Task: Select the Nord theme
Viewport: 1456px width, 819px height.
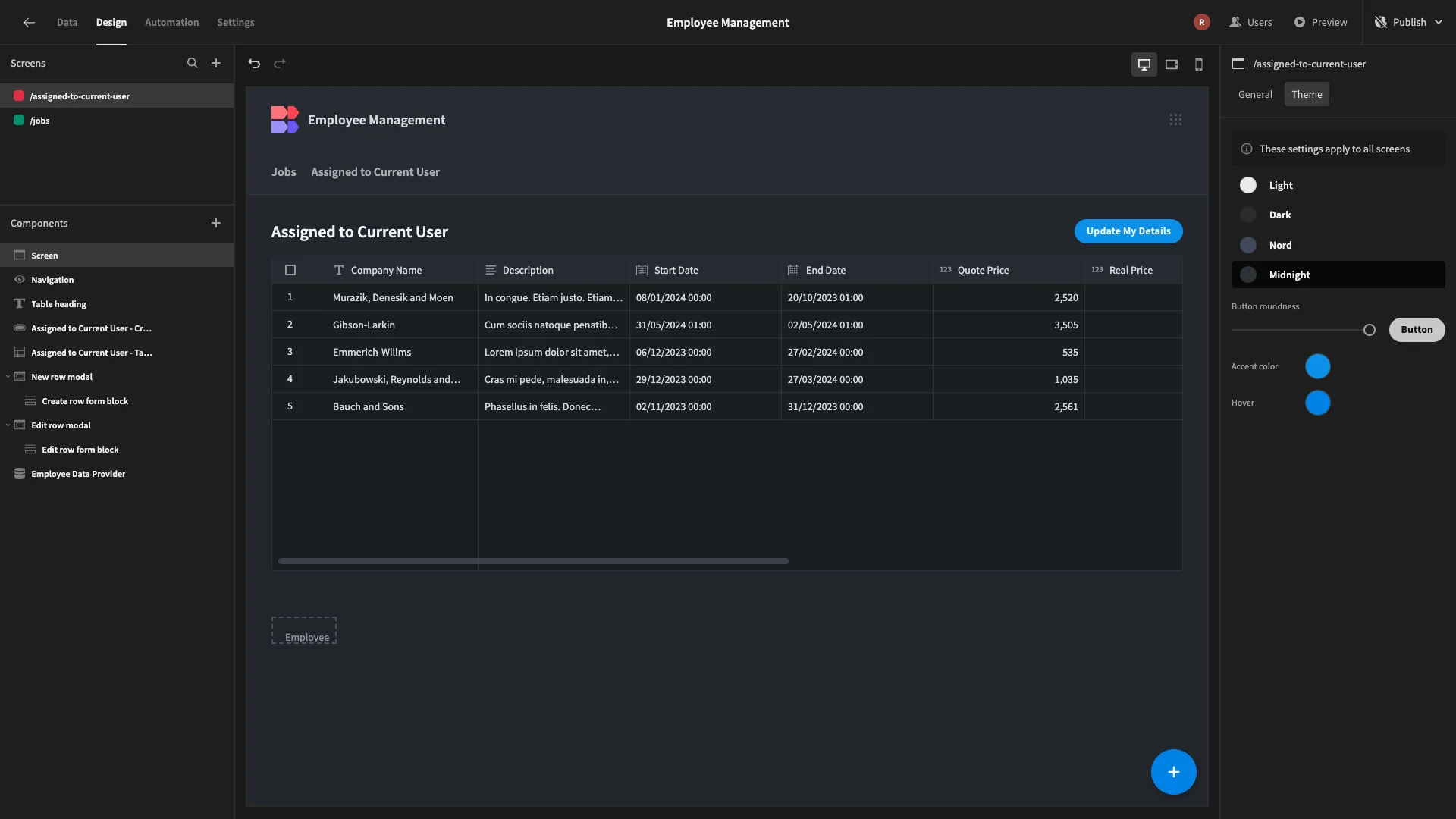Action: tap(1338, 245)
